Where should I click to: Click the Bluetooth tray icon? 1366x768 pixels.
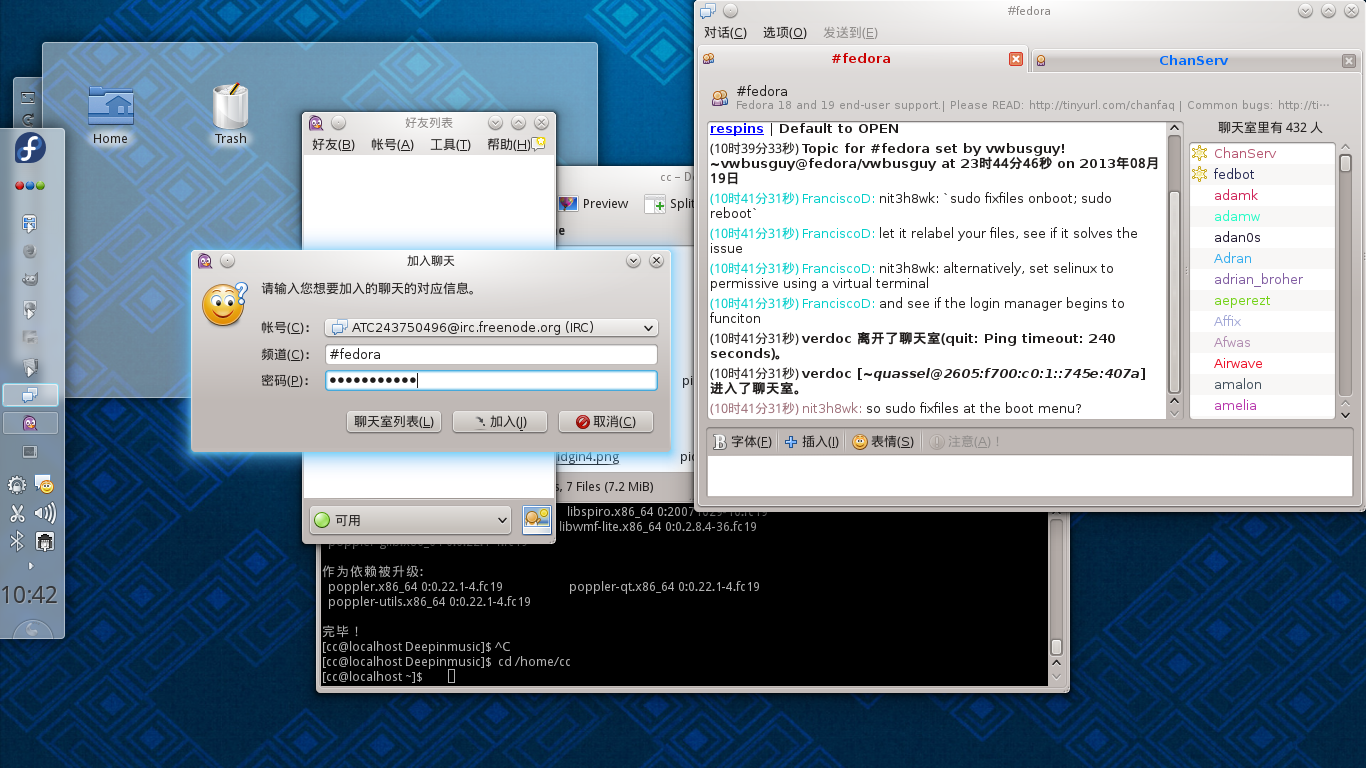coord(17,541)
